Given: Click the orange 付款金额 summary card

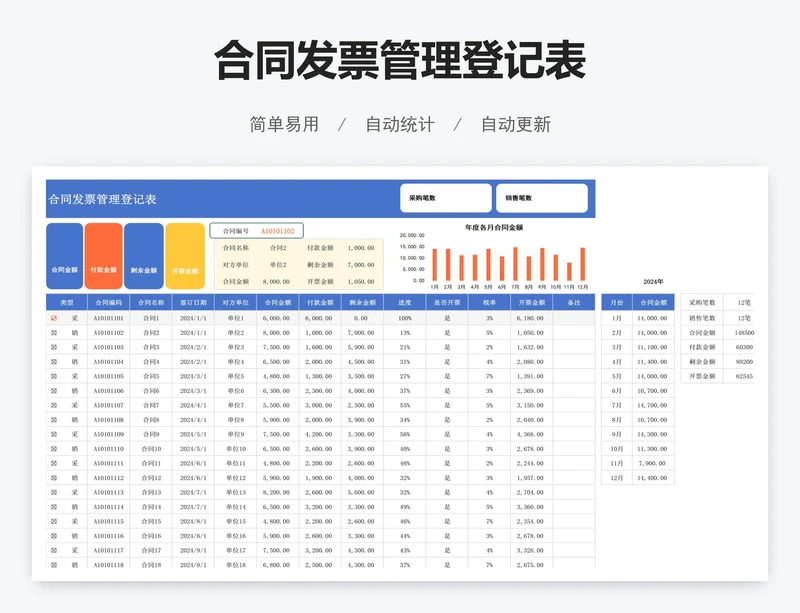Looking at the screenshot, I should [x=104, y=256].
